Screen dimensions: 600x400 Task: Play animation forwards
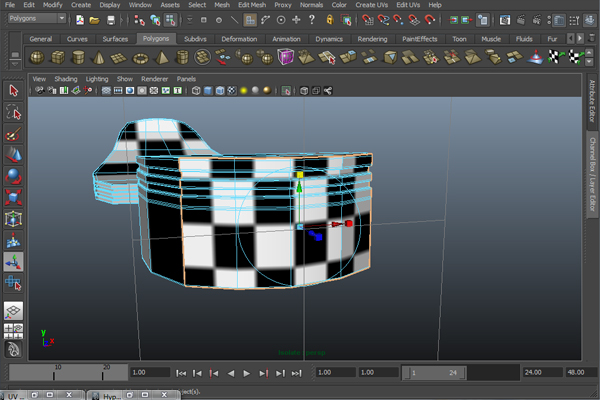coord(247,373)
